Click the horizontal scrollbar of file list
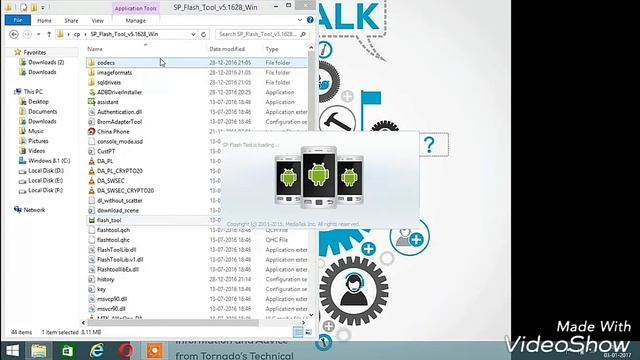Viewport: 640px width, 360px height. [x=173, y=322]
